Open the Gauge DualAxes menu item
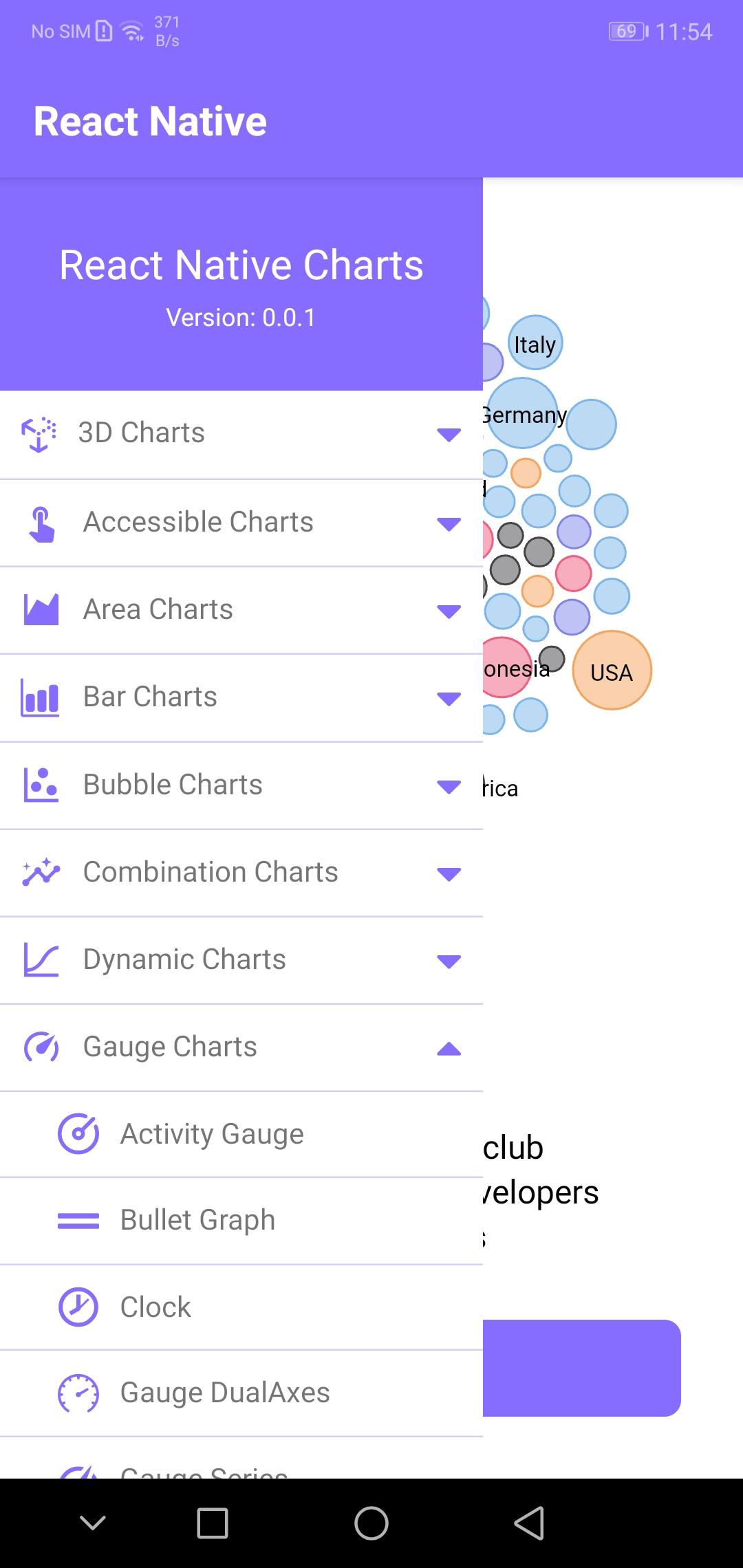This screenshot has width=743, height=1568. click(x=241, y=1393)
